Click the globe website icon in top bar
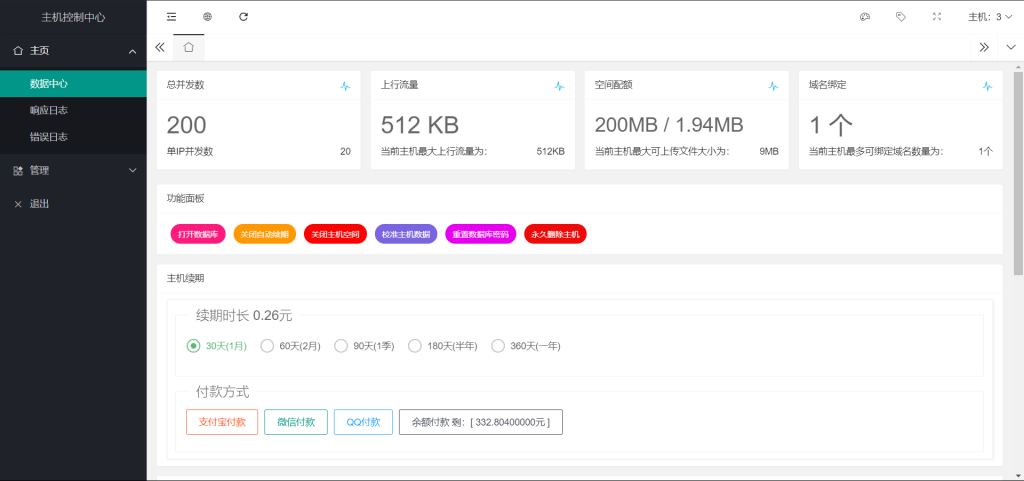1024x481 pixels. [x=207, y=16]
